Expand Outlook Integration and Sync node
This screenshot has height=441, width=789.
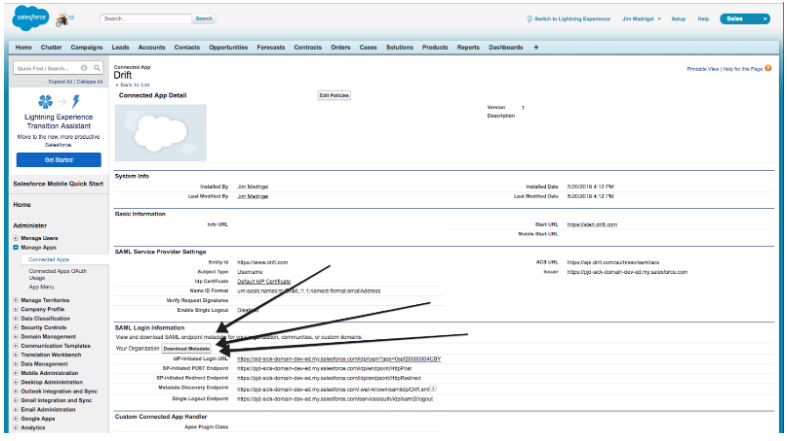point(16,391)
